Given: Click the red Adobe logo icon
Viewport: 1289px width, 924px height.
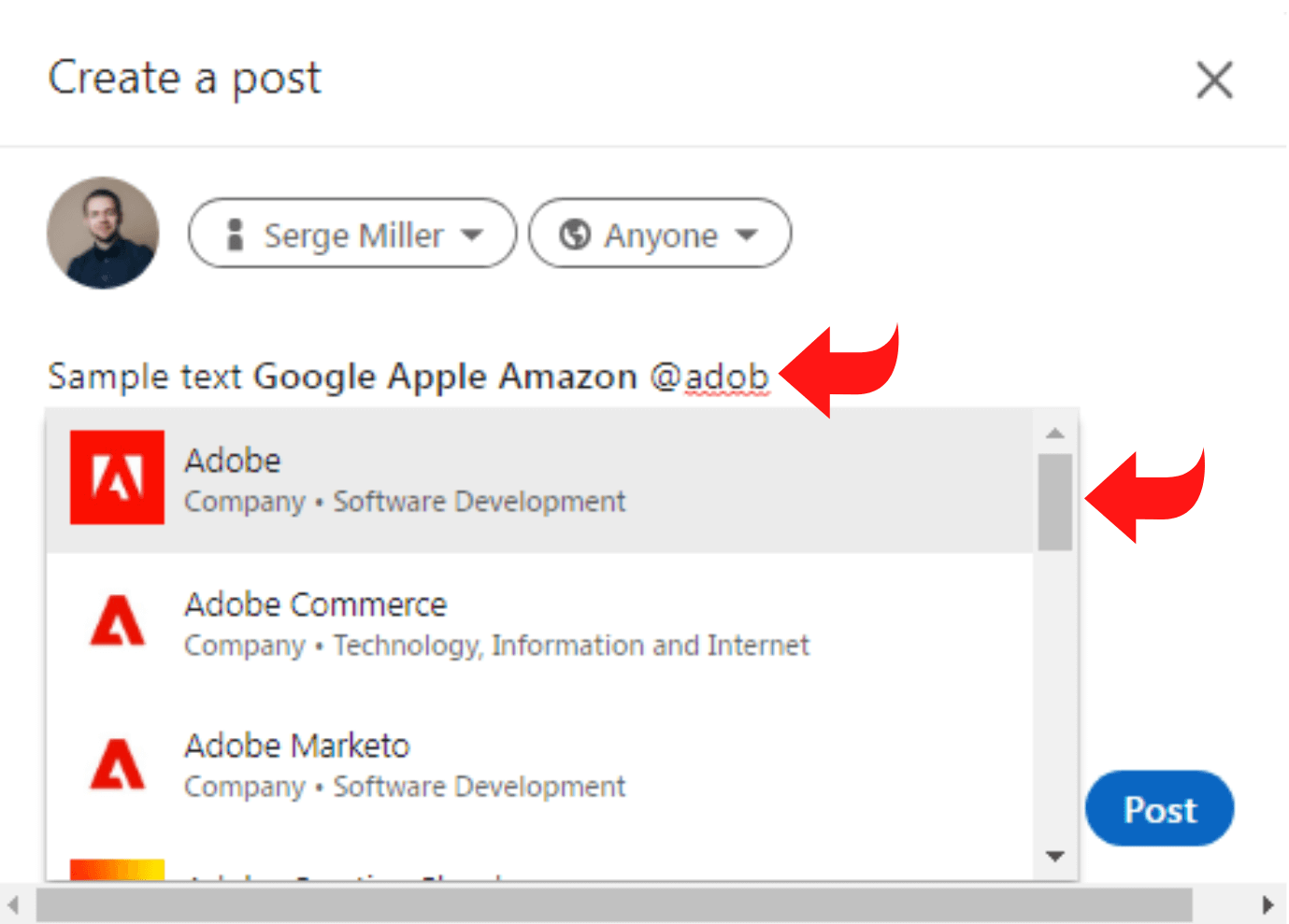Looking at the screenshot, I should [x=118, y=477].
